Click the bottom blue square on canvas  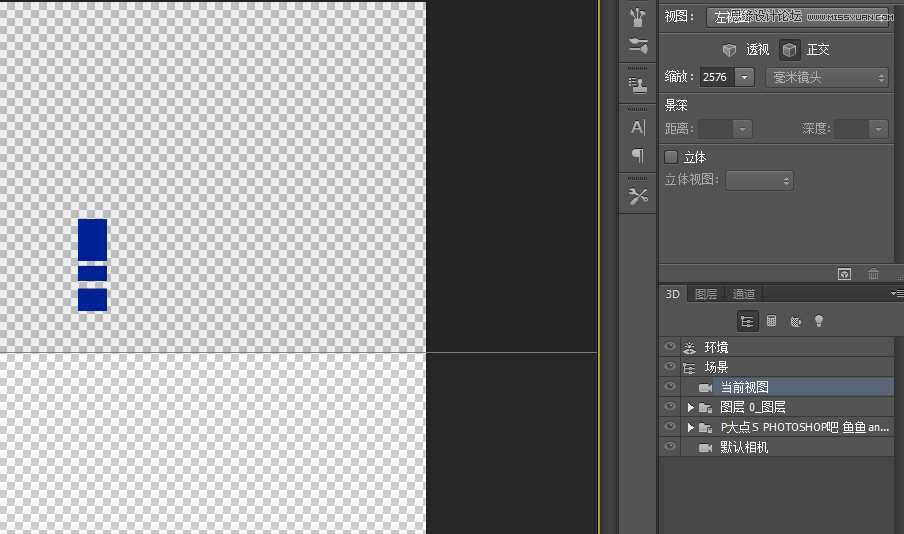92,300
